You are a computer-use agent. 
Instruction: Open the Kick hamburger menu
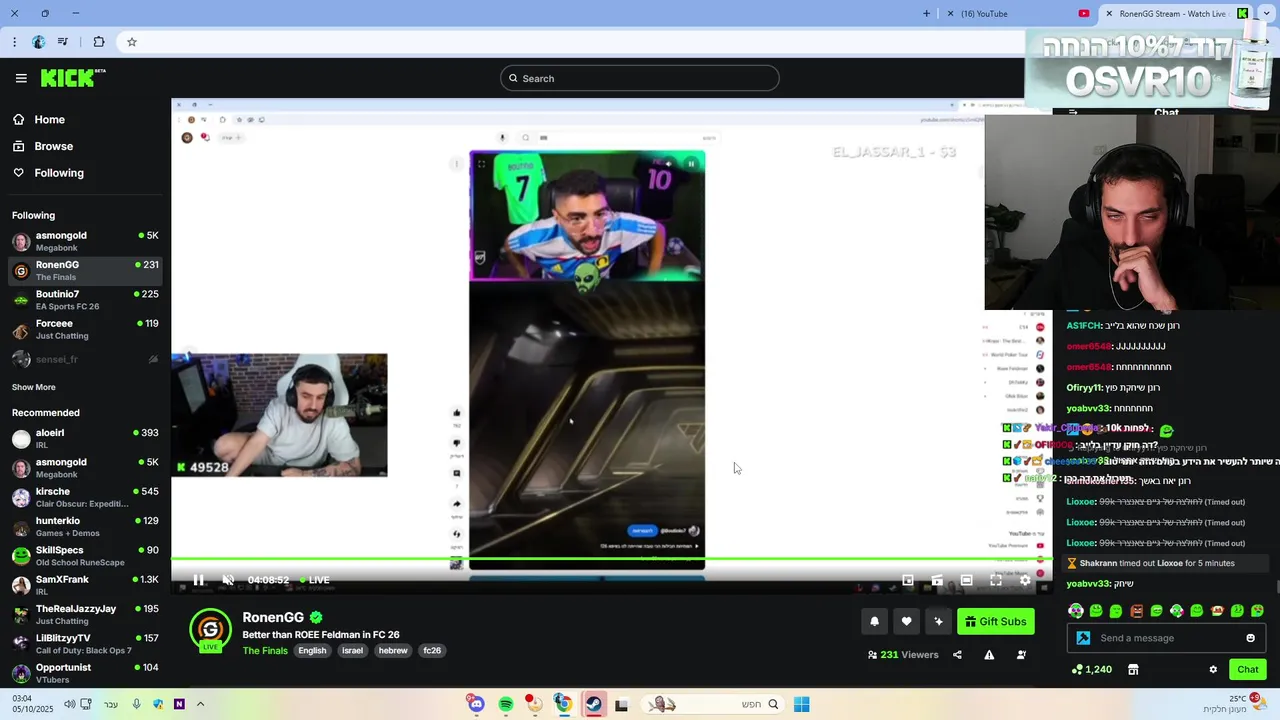pos(21,78)
